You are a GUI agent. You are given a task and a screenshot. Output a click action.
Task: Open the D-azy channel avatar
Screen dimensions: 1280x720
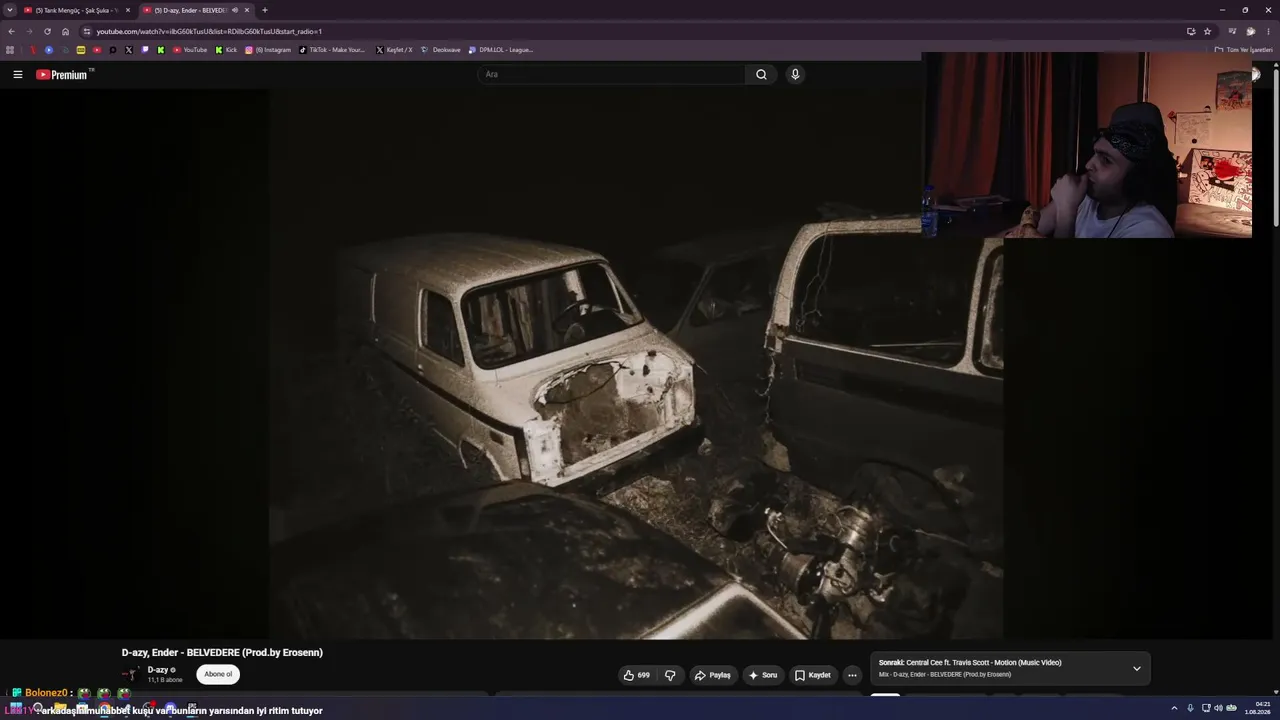click(x=130, y=674)
